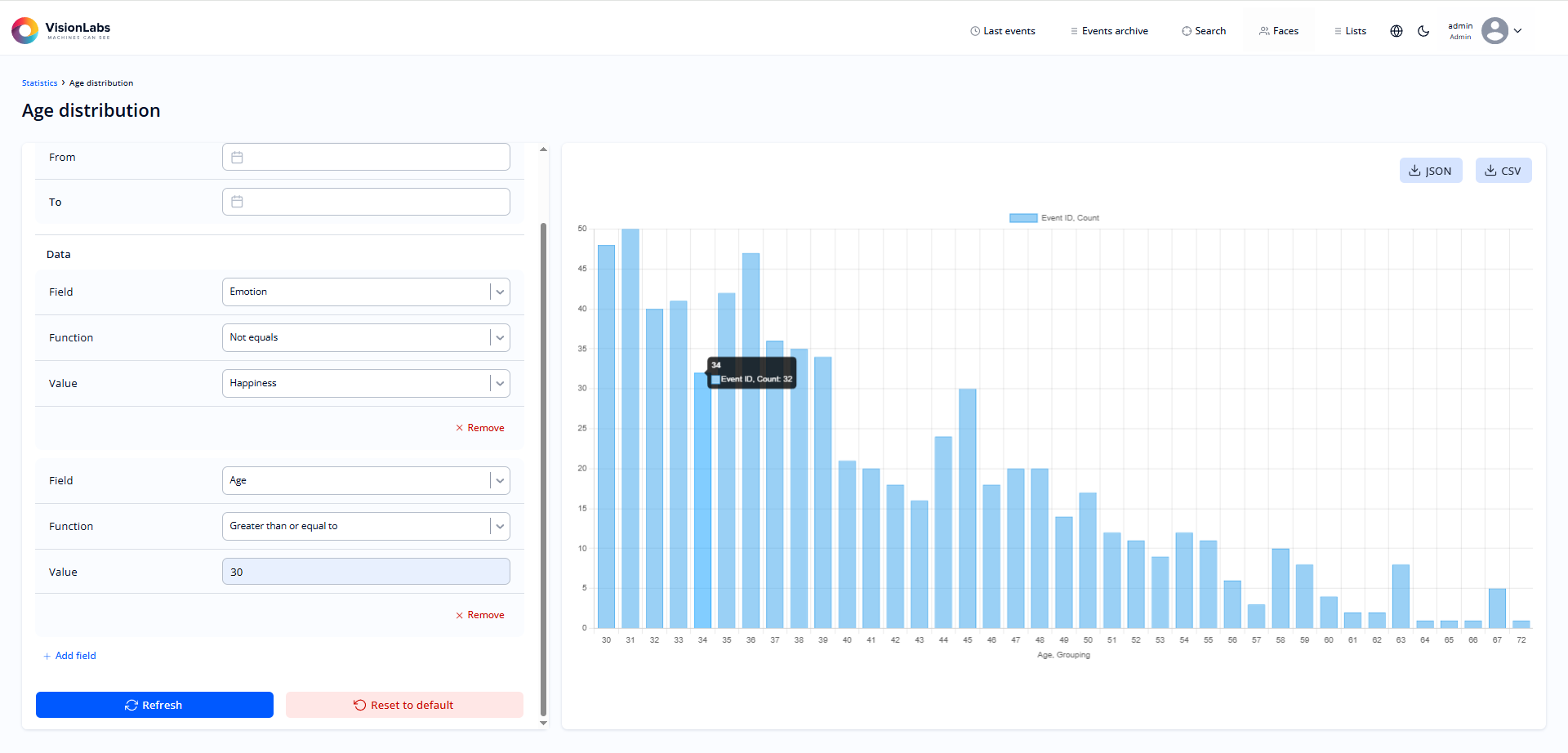Screen dimensions: 1568x753
Task: Go to Last events page
Action: tap(1002, 31)
